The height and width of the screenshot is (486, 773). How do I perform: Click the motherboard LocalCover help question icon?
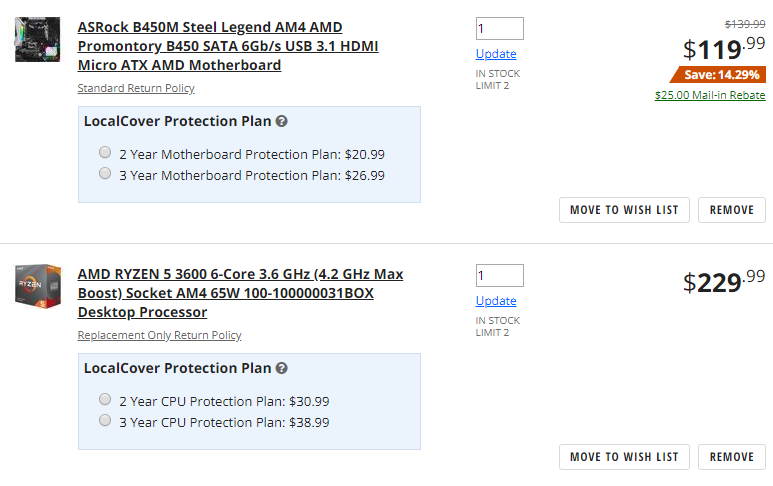pyautogui.click(x=281, y=121)
